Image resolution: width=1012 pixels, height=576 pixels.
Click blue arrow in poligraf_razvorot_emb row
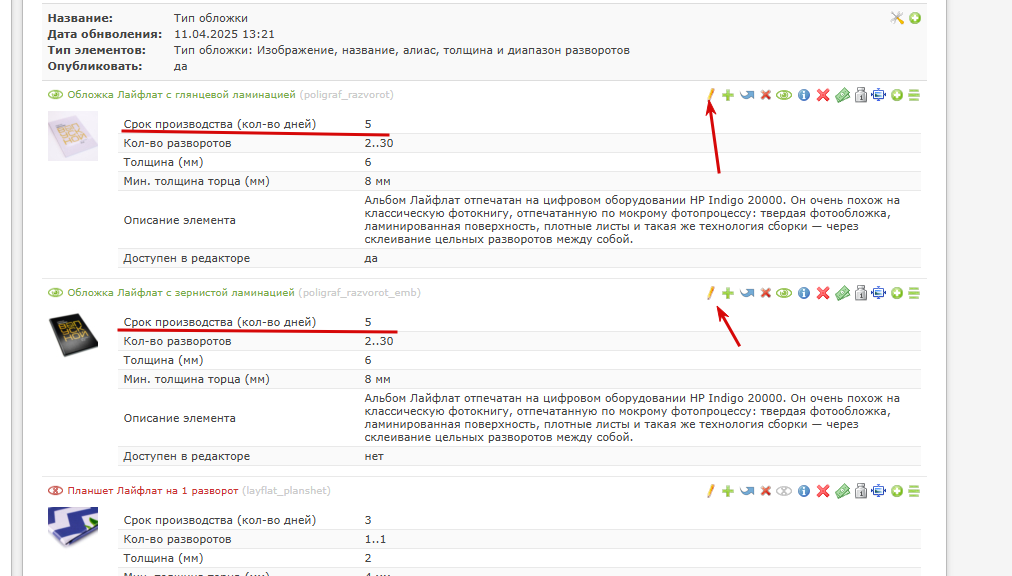coord(747,293)
